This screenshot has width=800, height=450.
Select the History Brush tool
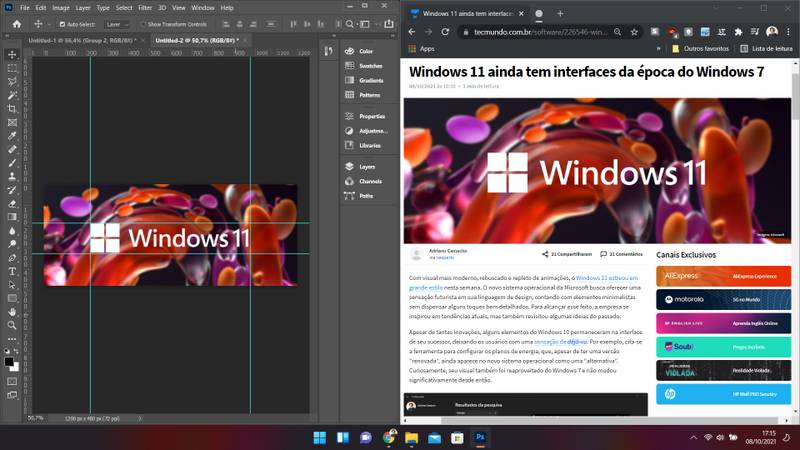coord(12,190)
